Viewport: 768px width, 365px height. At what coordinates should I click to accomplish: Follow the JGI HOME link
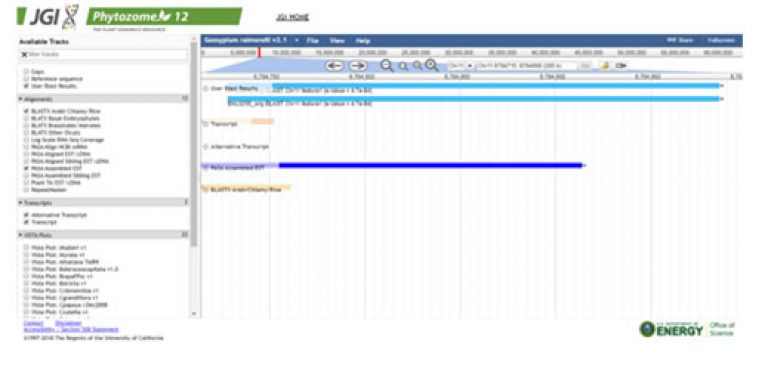tap(292, 17)
